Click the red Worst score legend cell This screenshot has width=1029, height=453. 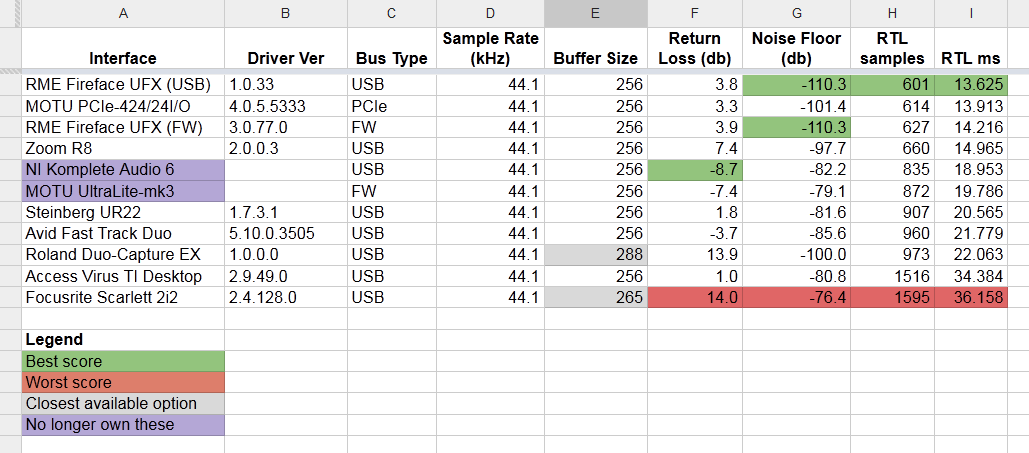123,382
